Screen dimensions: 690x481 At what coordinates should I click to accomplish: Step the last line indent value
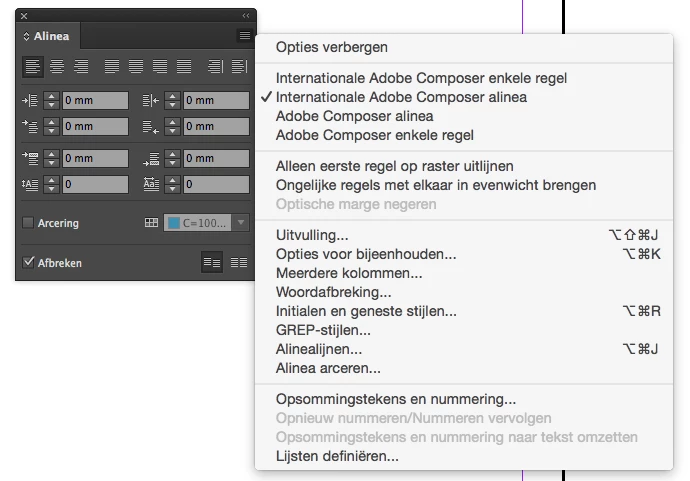172,127
